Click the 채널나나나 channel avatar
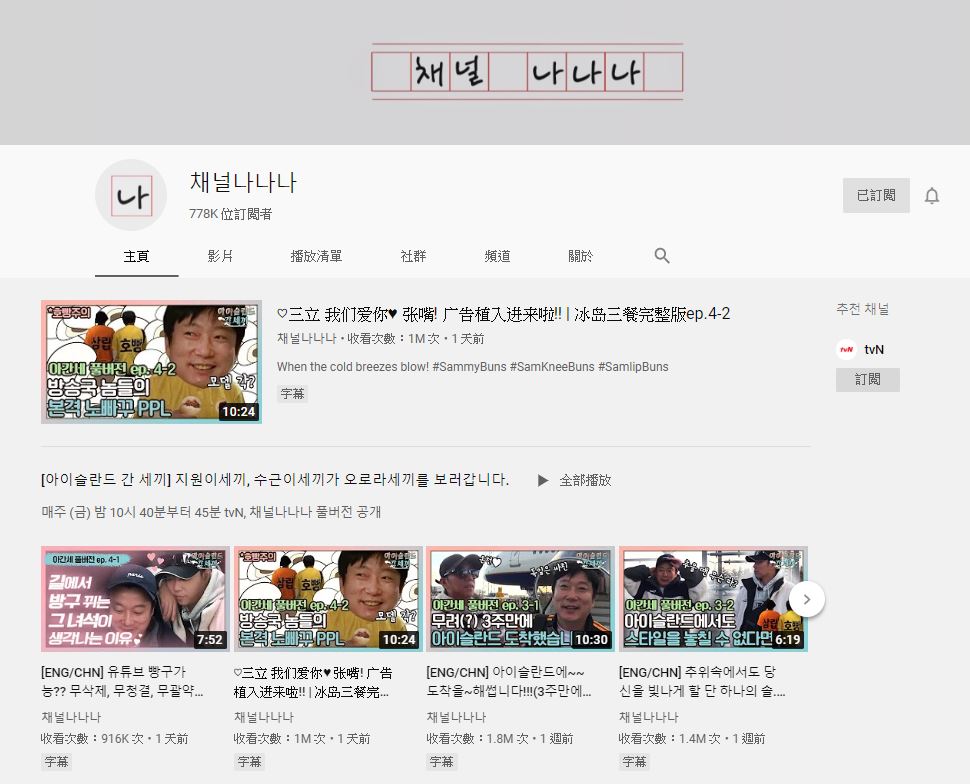 point(131,195)
